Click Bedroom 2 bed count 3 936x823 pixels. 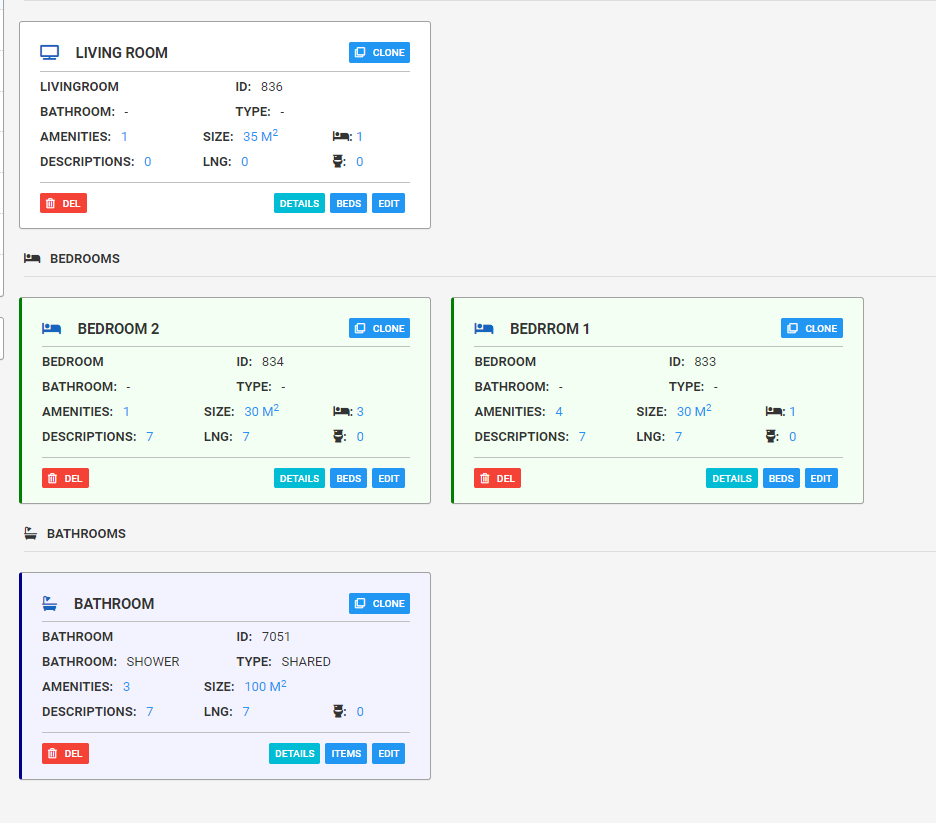[360, 412]
